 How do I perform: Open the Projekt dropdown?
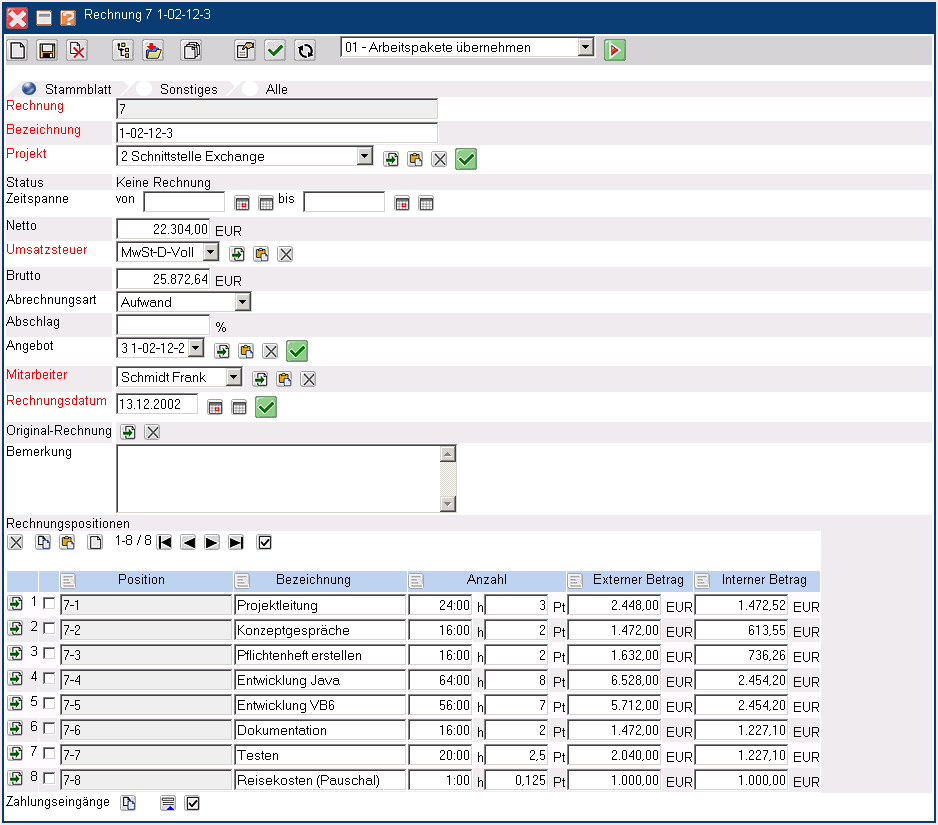[x=364, y=156]
